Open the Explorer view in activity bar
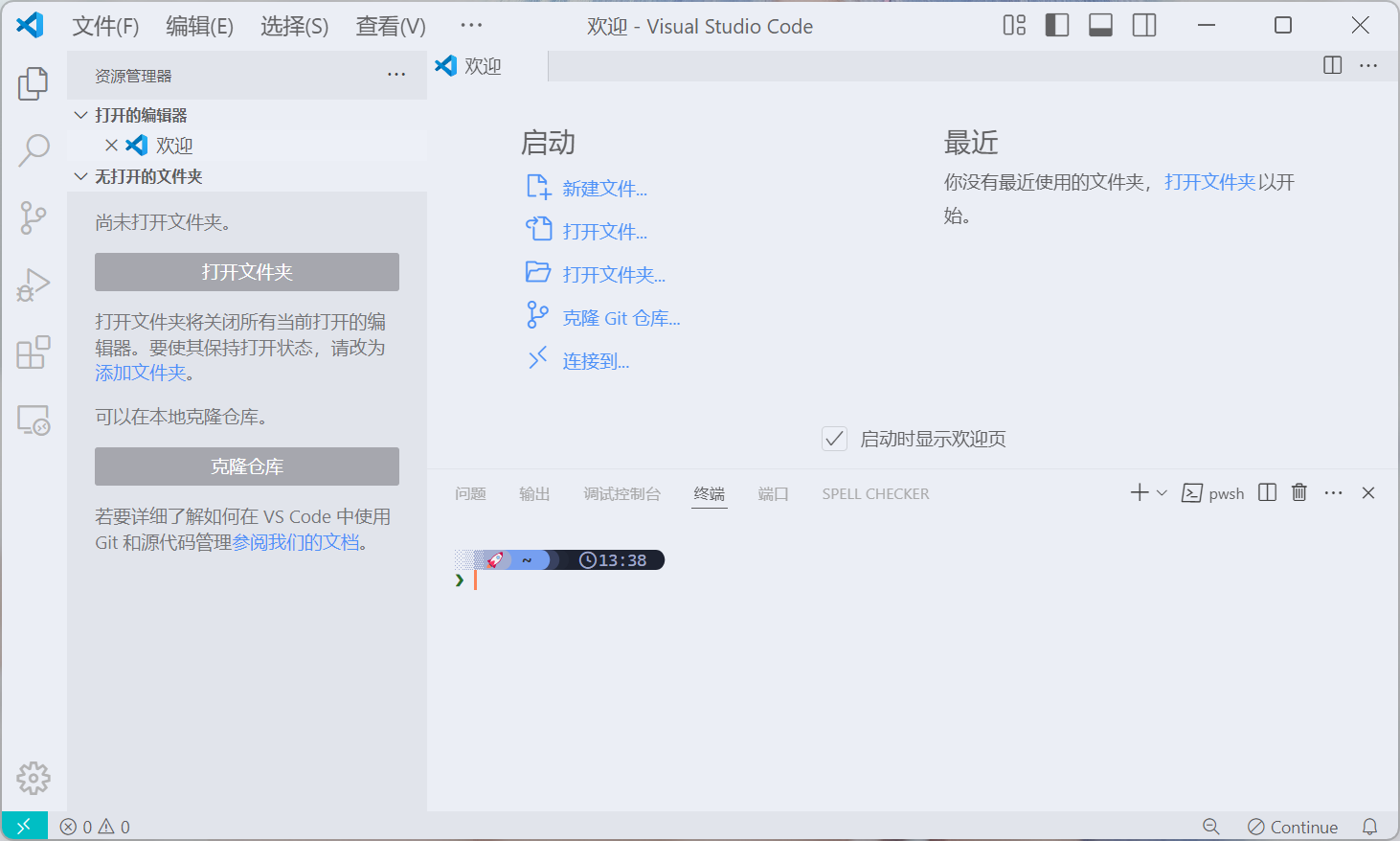 click(x=34, y=83)
